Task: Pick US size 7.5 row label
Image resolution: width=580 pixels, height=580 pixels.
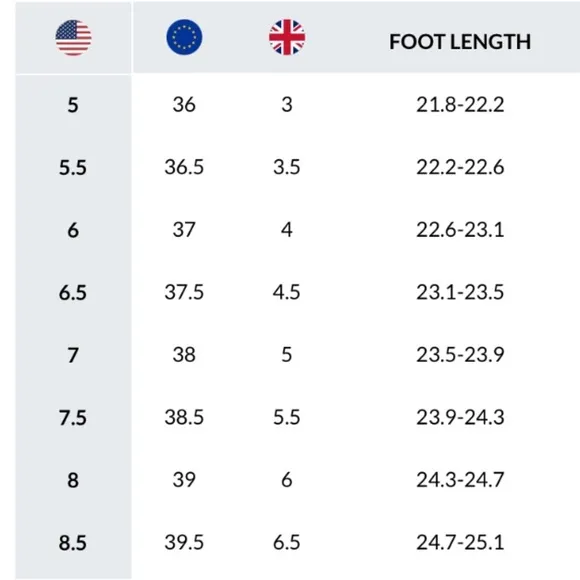Action: [x=73, y=418]
